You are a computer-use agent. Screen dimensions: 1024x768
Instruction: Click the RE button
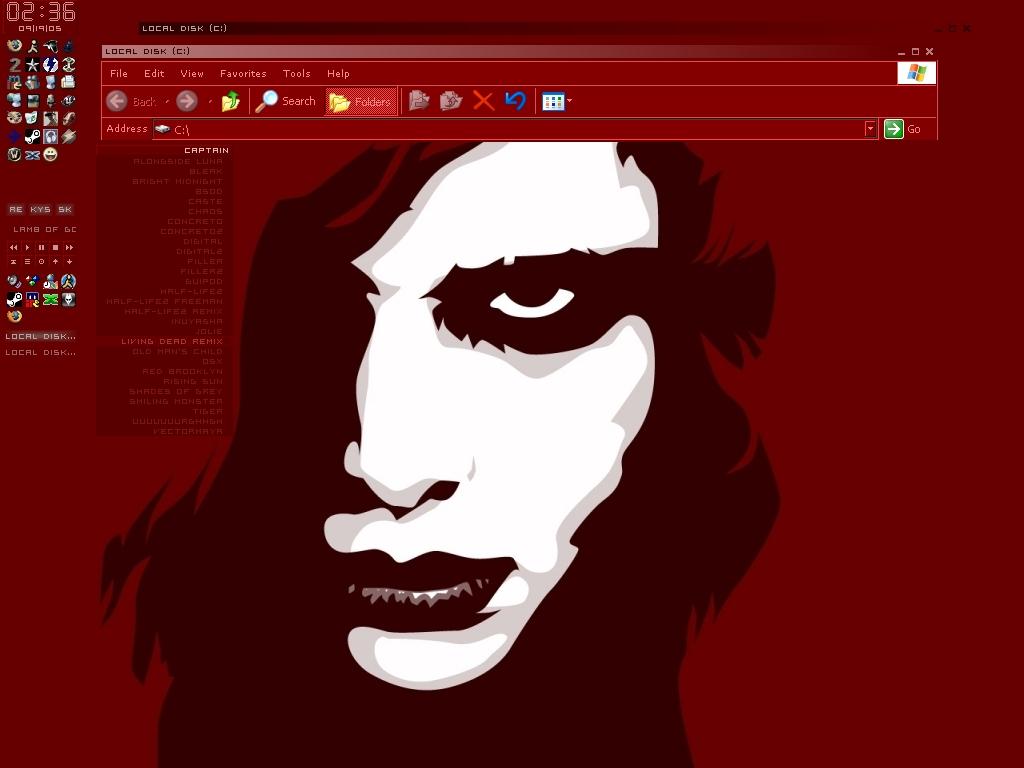[x=16, y=209]
